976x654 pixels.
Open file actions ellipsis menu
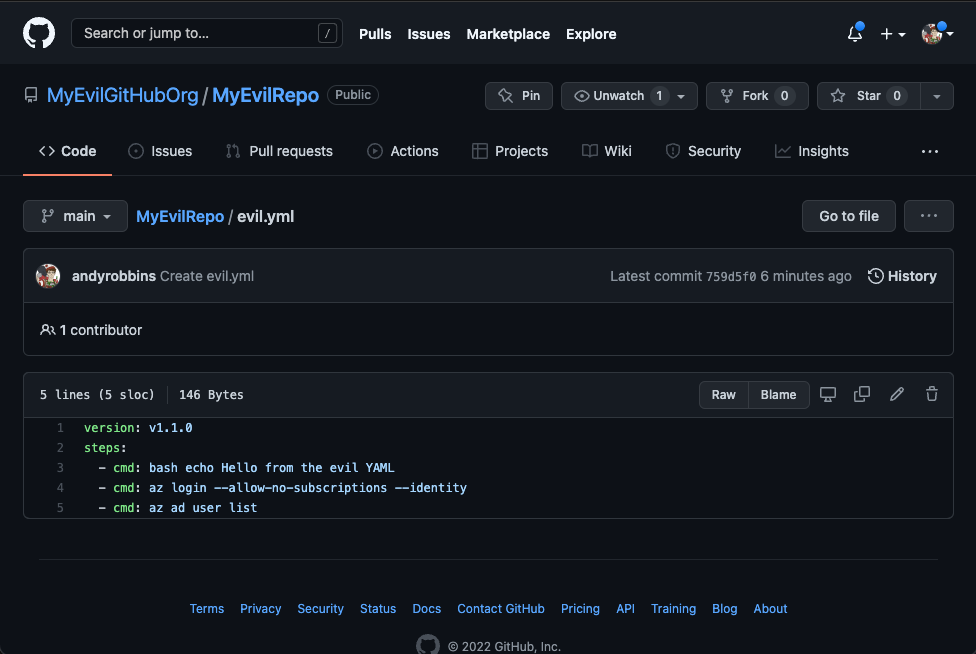click(929, 216)
